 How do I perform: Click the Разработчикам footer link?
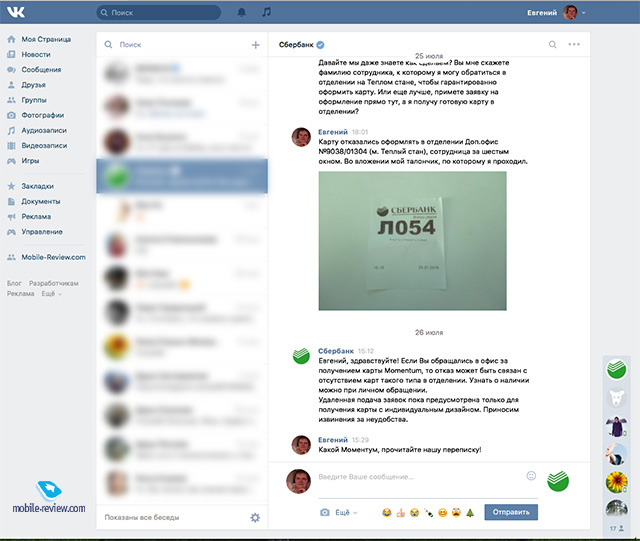coord(53,283)
